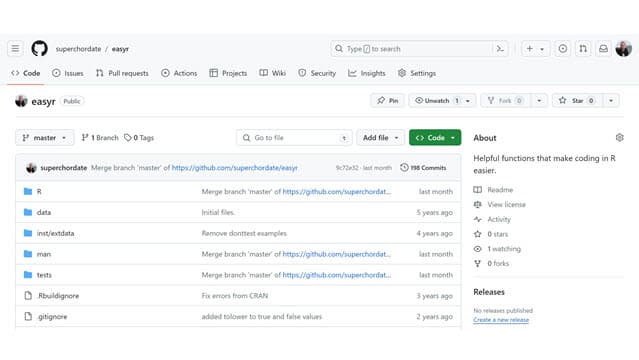Open the Activity link in About
The height and width of the screenshot is (360, 639).
(x=492, y=219)
